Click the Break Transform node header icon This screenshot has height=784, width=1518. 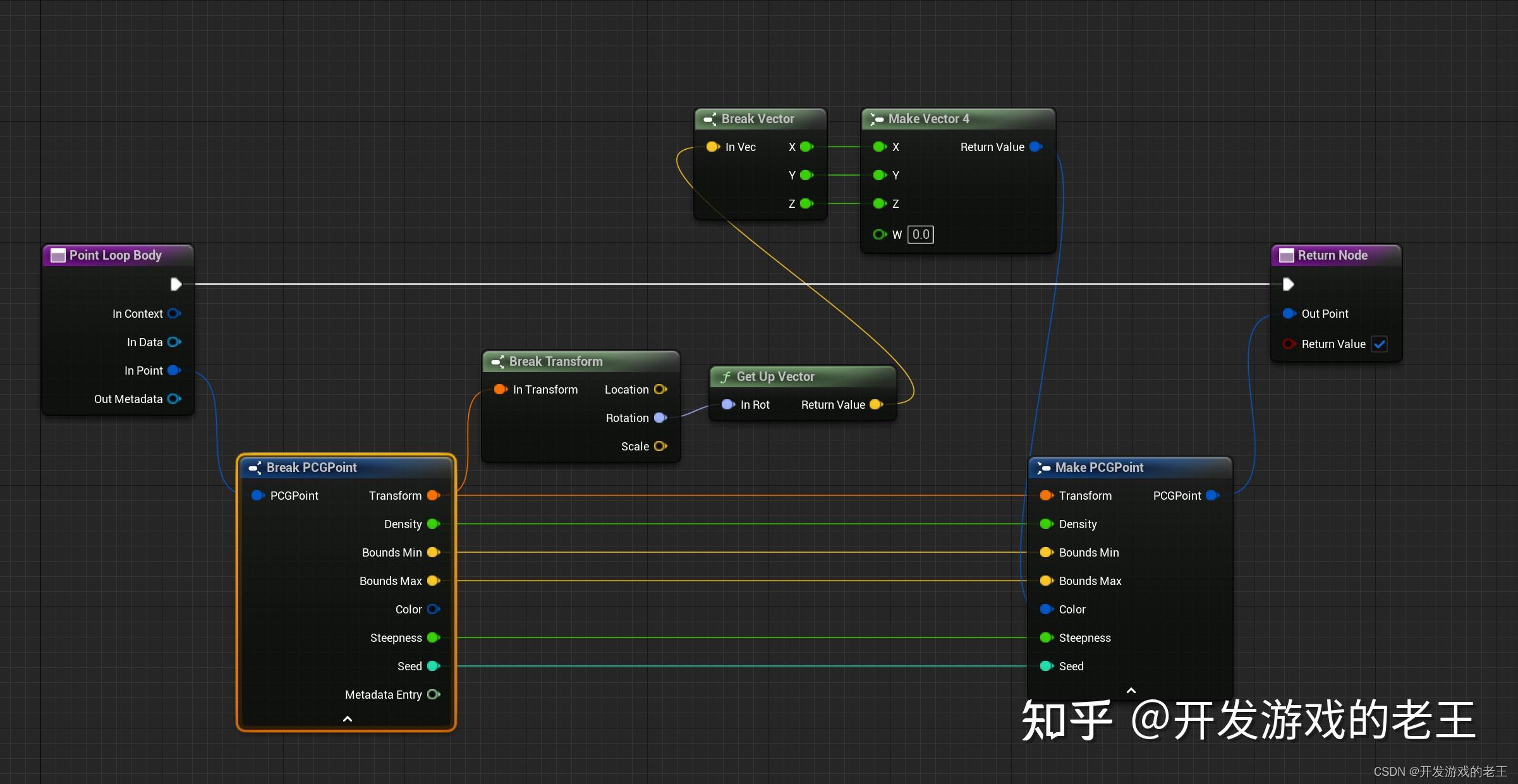click(x=498, y=361)
